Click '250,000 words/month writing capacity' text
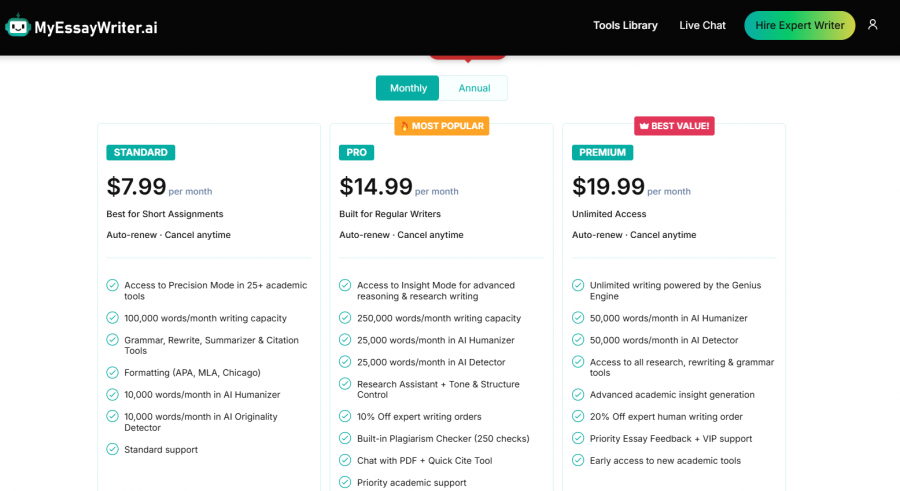Screen dimensions: 900x491 click(x=439, y=318)
